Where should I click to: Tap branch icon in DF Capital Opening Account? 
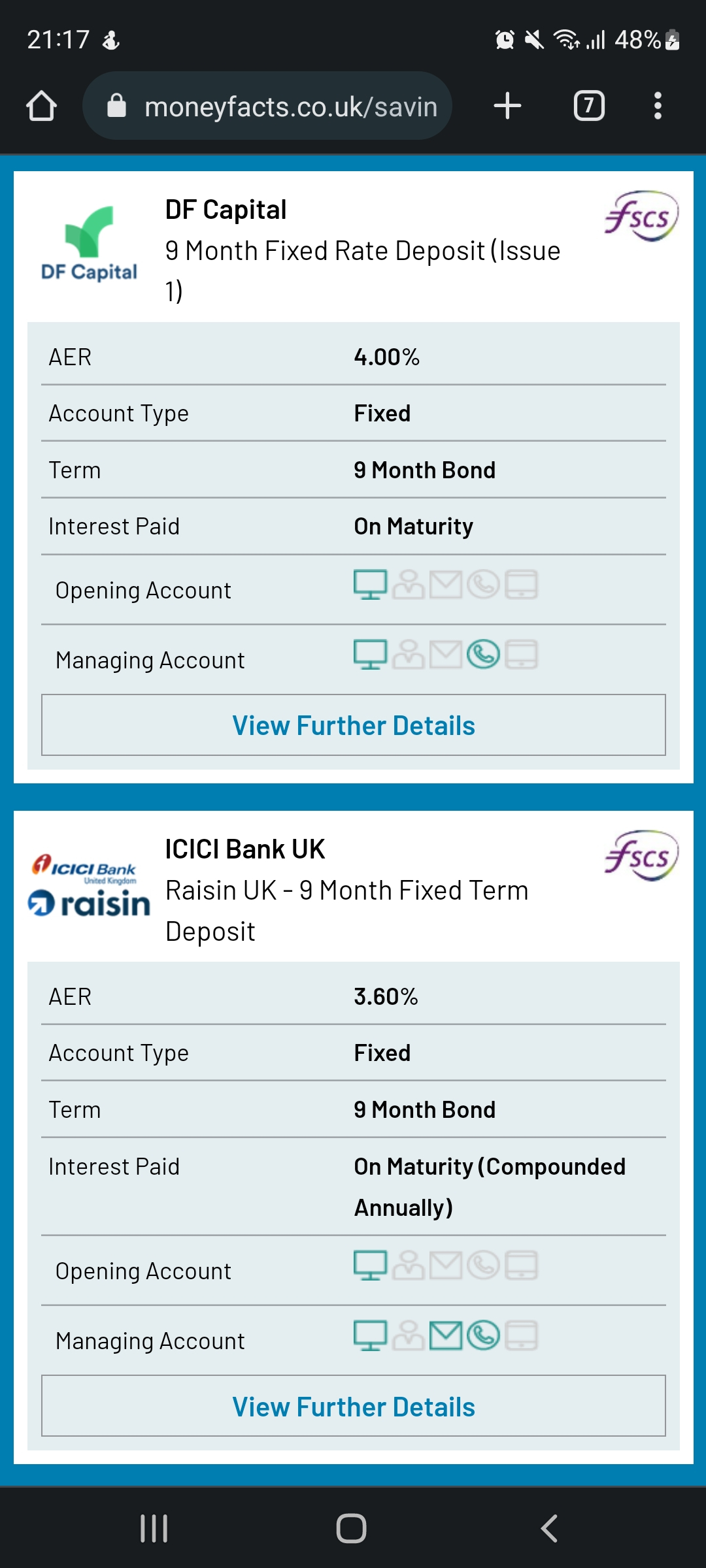click(x=409, y=585)
